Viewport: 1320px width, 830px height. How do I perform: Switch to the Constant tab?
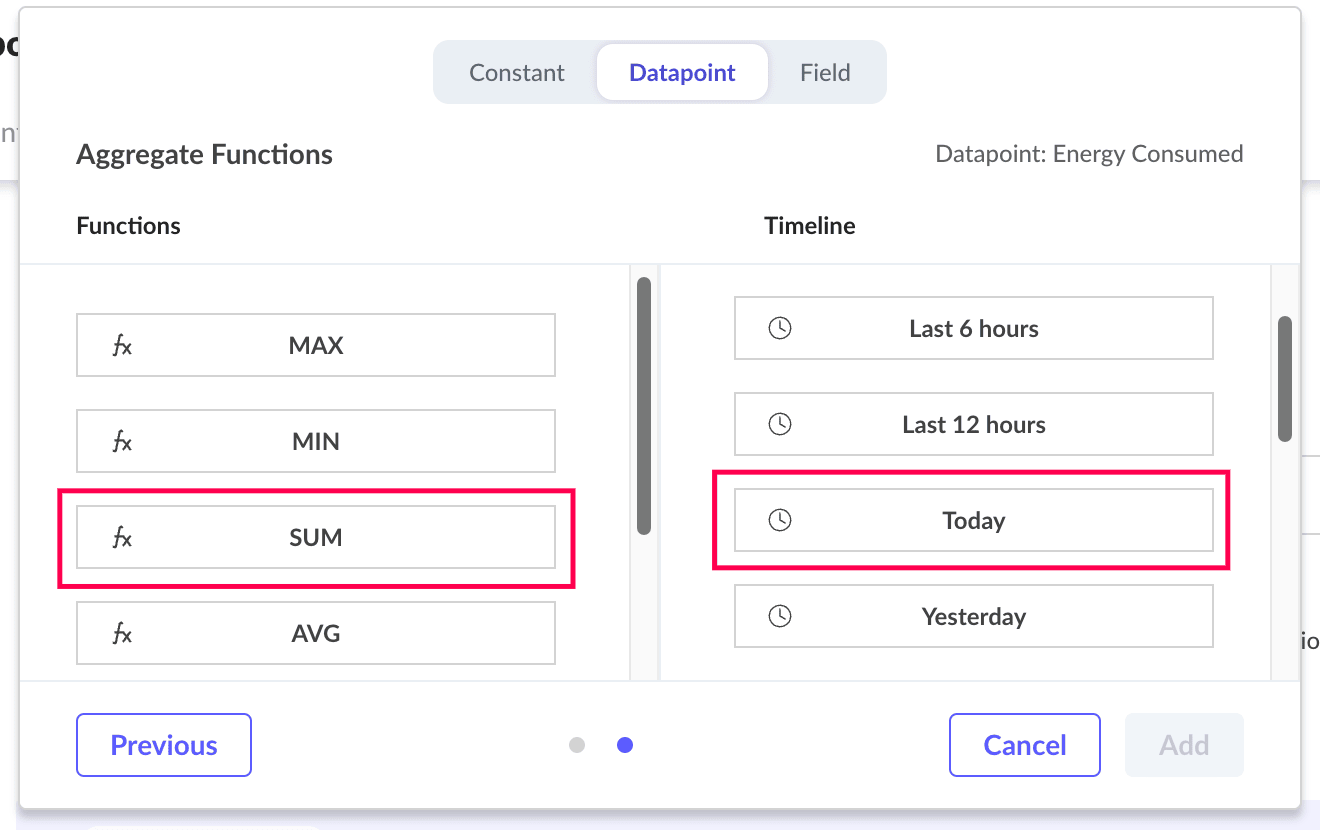click(x=517, y=73)
